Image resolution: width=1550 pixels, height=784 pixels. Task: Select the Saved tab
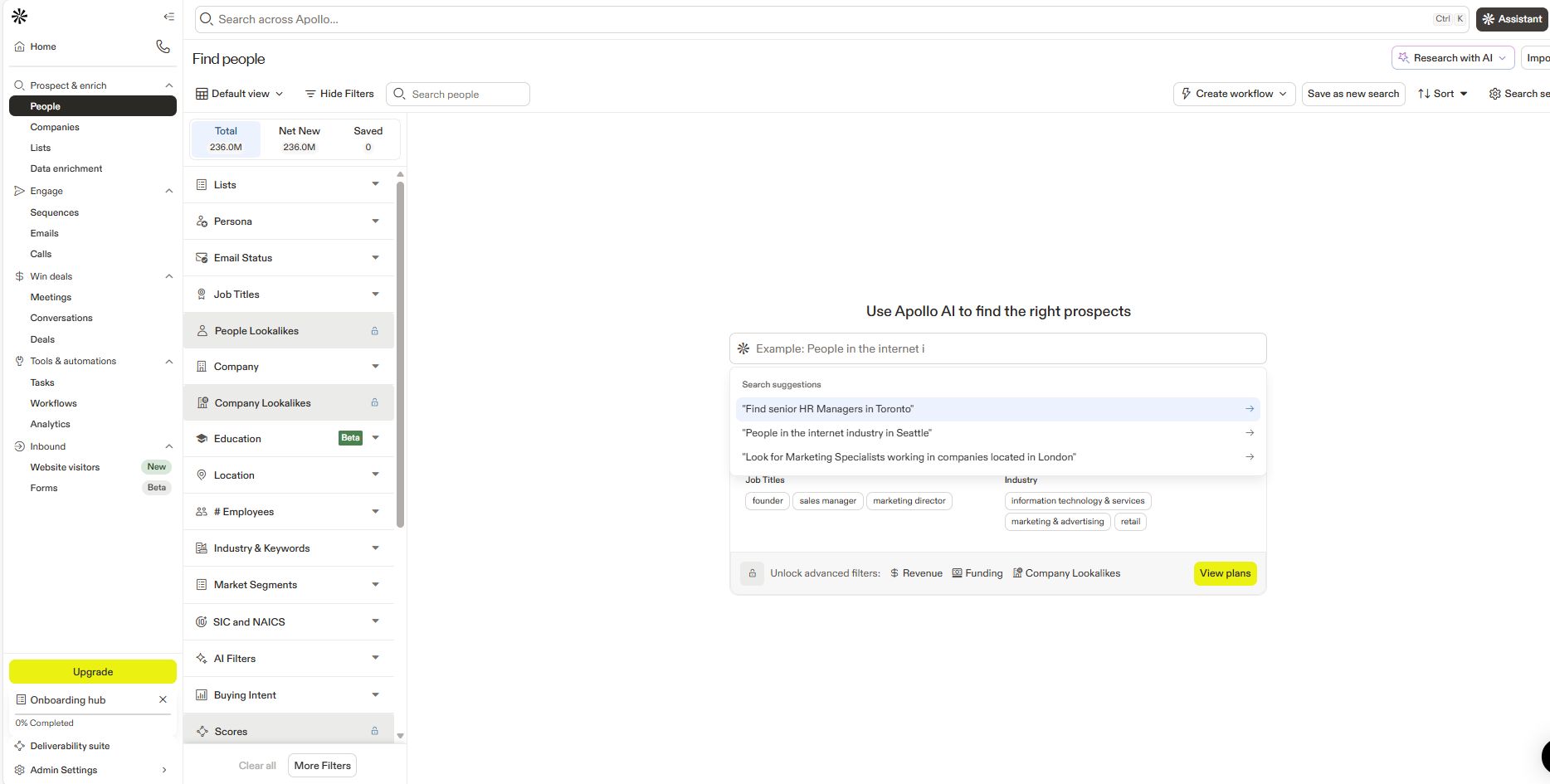[x=368, y=139]
